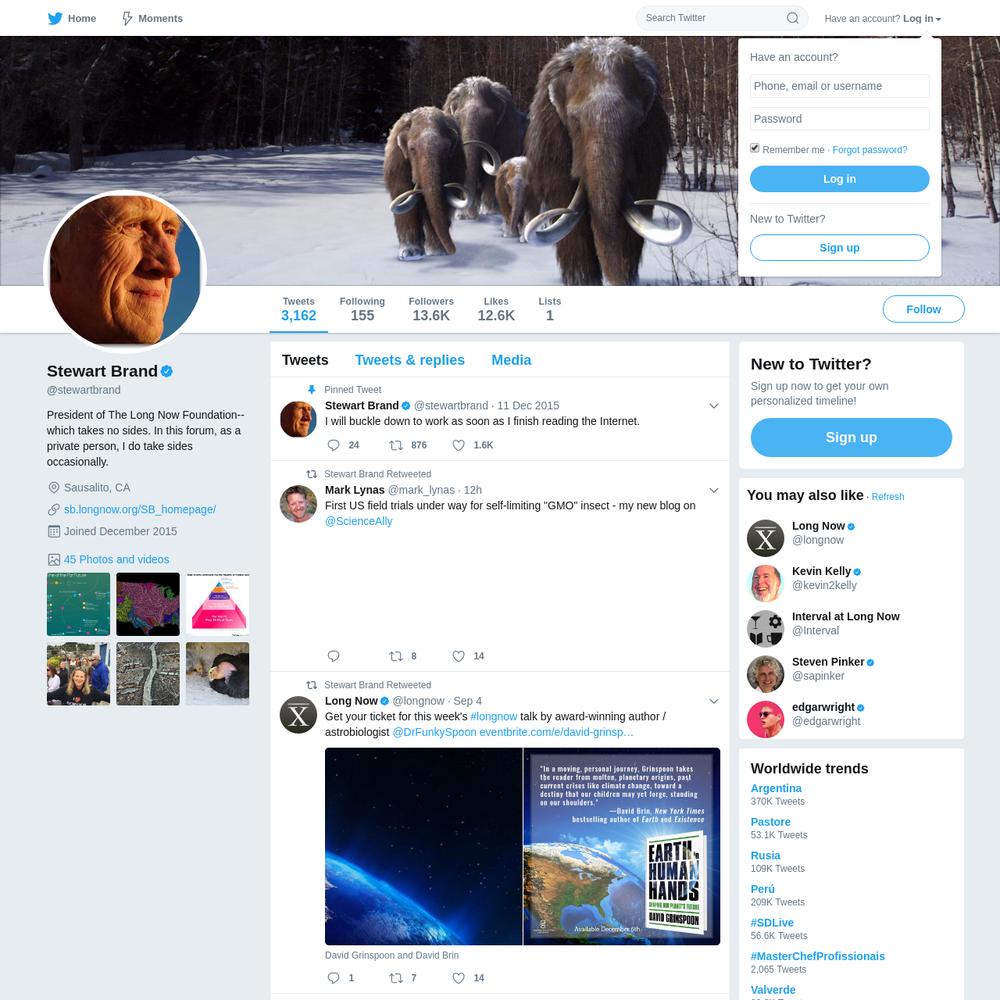This screenshot has width=1000, height=1000.
Task: Open the #SDLive trend
Action: [772, 923]
